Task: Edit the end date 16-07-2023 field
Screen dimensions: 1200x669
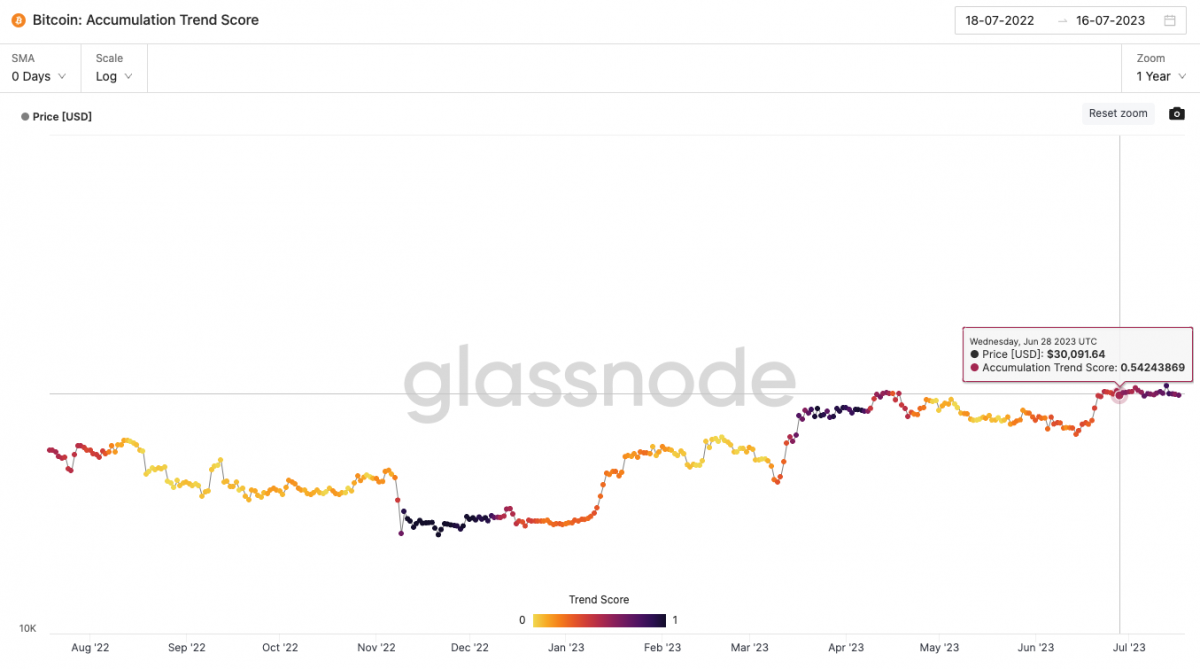Action: tap(1110, 20)
